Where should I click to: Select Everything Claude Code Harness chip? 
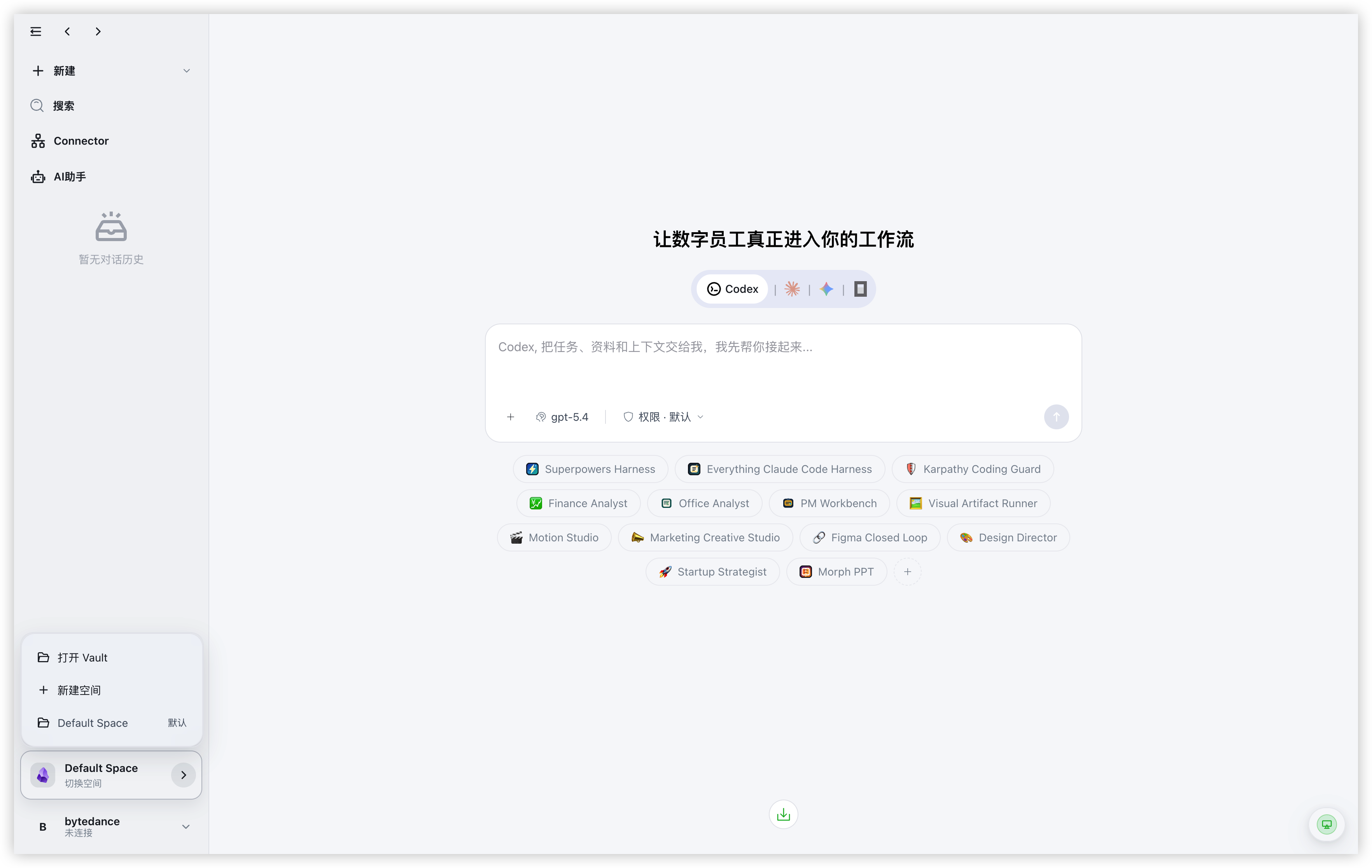point(779,469)
